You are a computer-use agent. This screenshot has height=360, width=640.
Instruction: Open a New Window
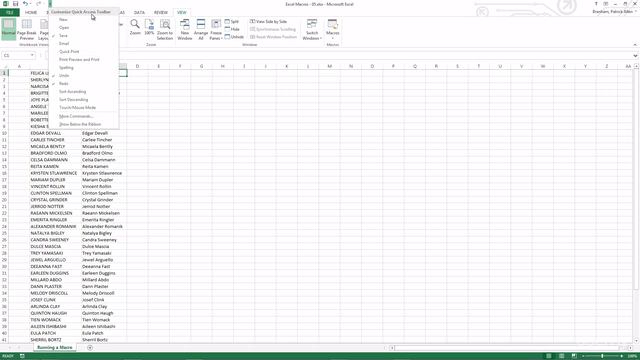point(184,29)
